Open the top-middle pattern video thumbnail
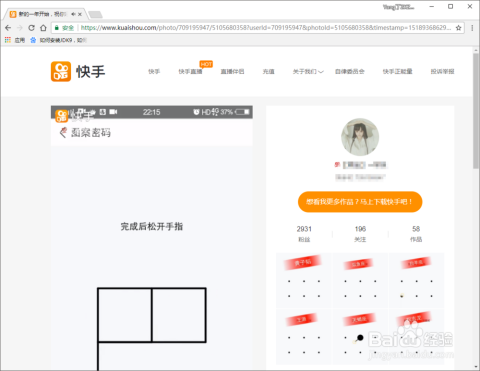Viewport: 480px width, 371px height. (x=360, y=281)
